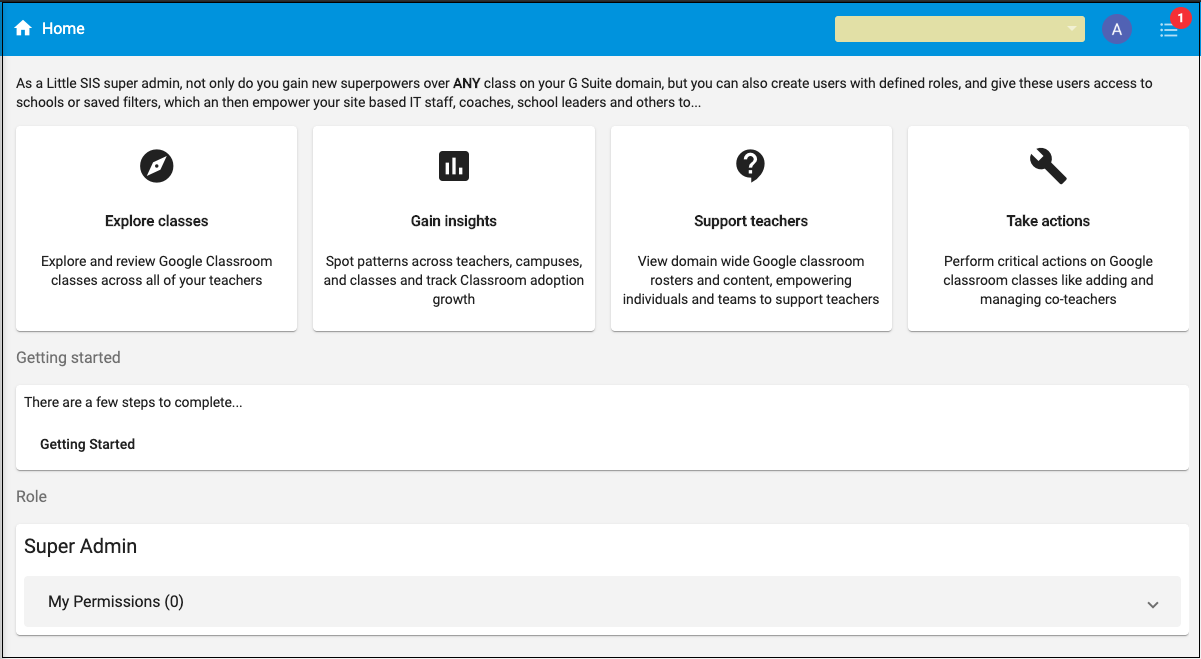Open the yellow dropdown in the top bar
1201x659 pixels.
[960, 29]
